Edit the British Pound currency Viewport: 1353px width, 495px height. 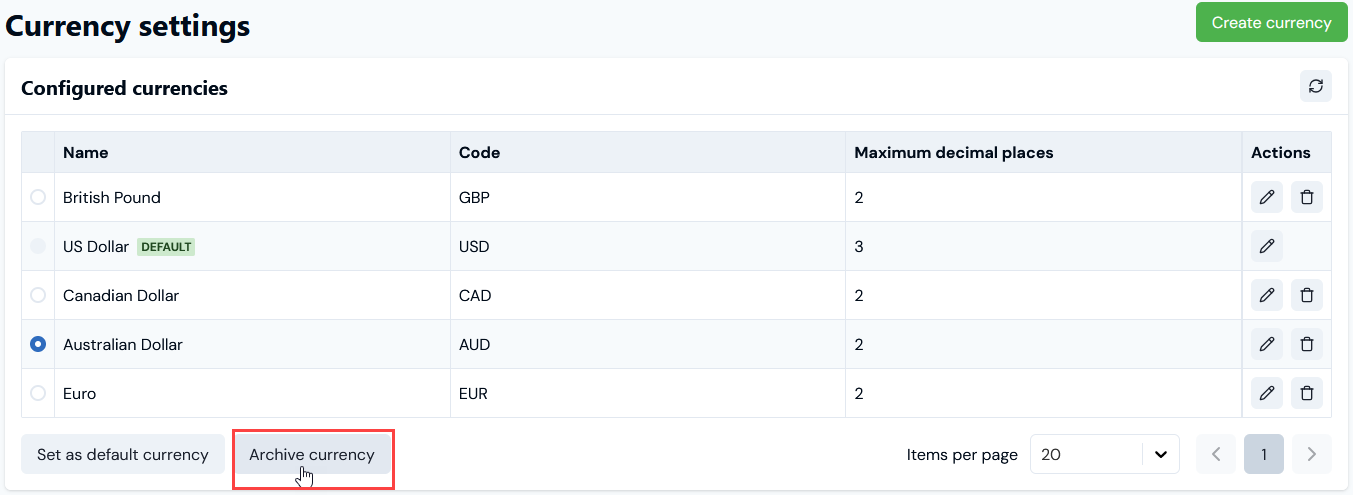(1267, 198)
